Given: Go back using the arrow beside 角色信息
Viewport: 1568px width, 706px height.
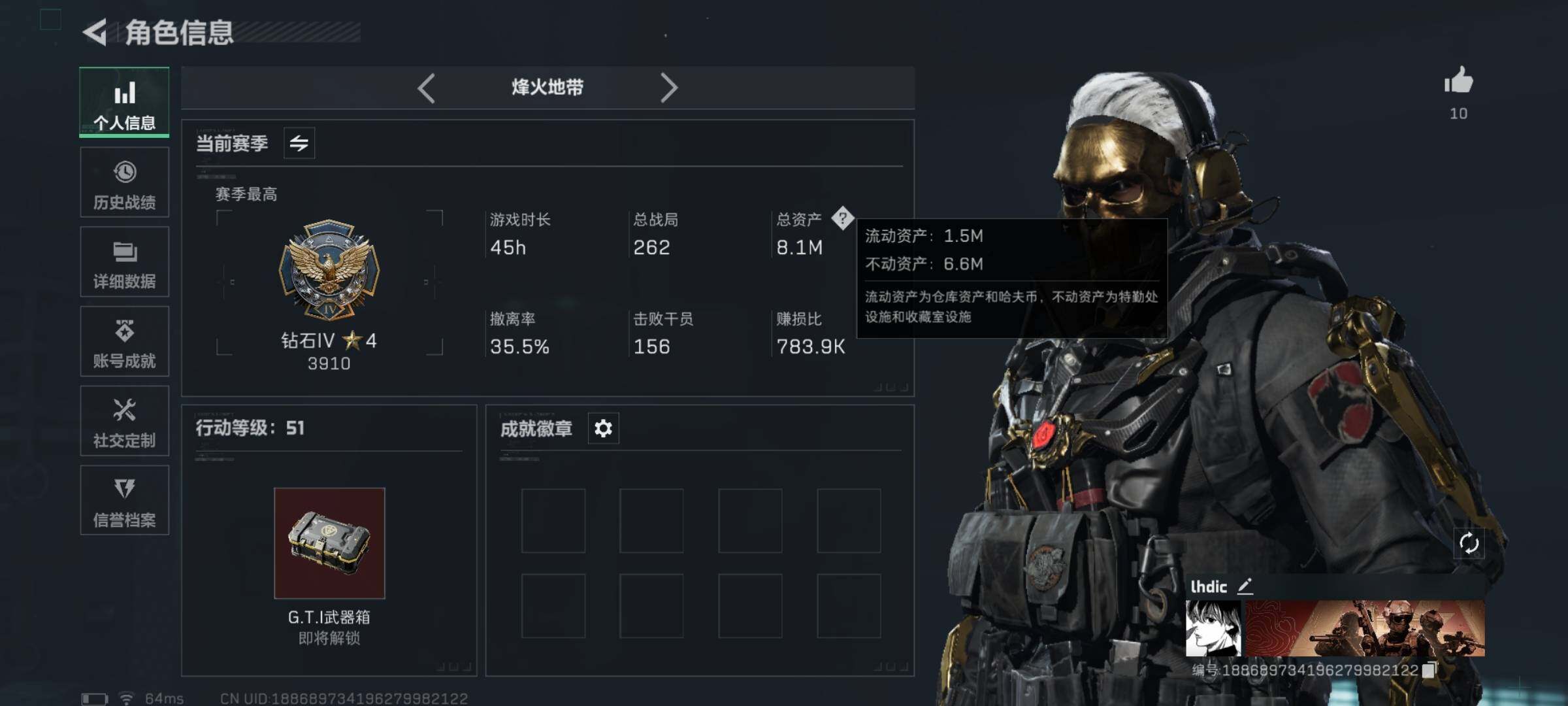Looking at the screenshot, I should pyautogui.click(x=95, y=33).
